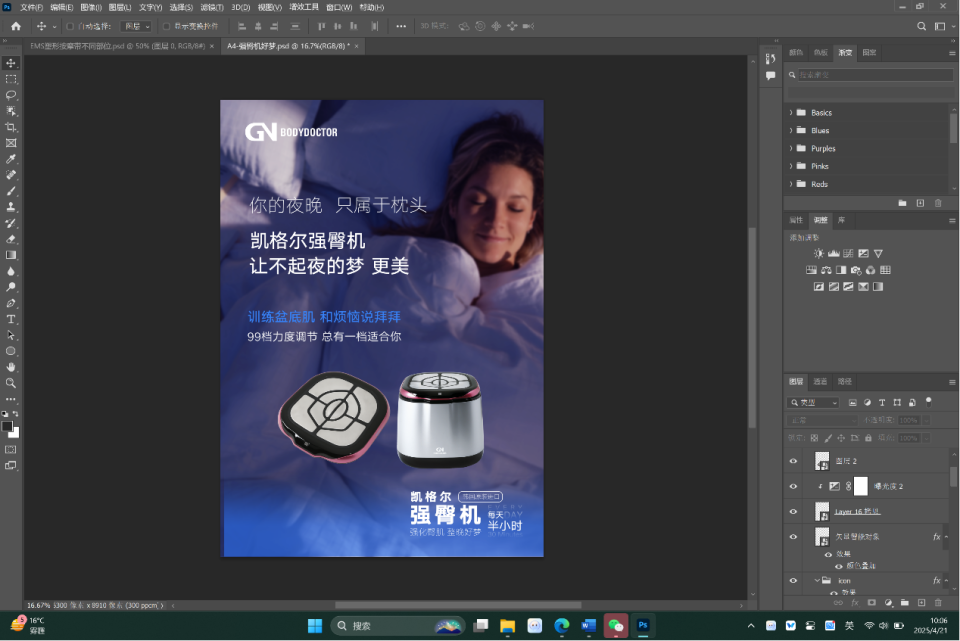960x641 pixels.
Task: Select the Pen tool
Action: pyautogui.click(x=11, y=303)
